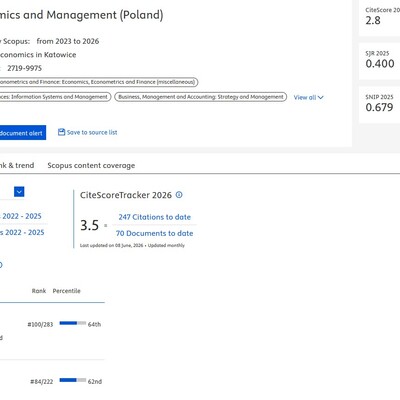Click the coverage text from 2023 to 2026

(68, 41)
